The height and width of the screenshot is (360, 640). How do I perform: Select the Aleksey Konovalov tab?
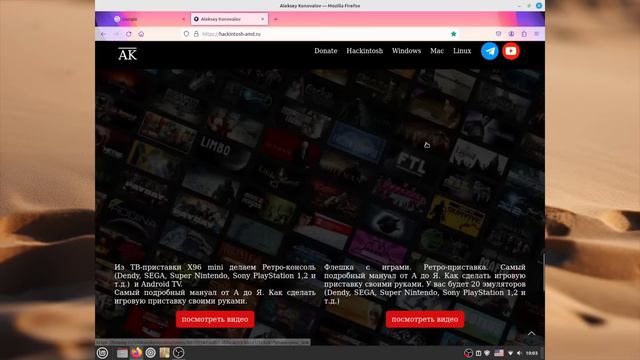229,19
